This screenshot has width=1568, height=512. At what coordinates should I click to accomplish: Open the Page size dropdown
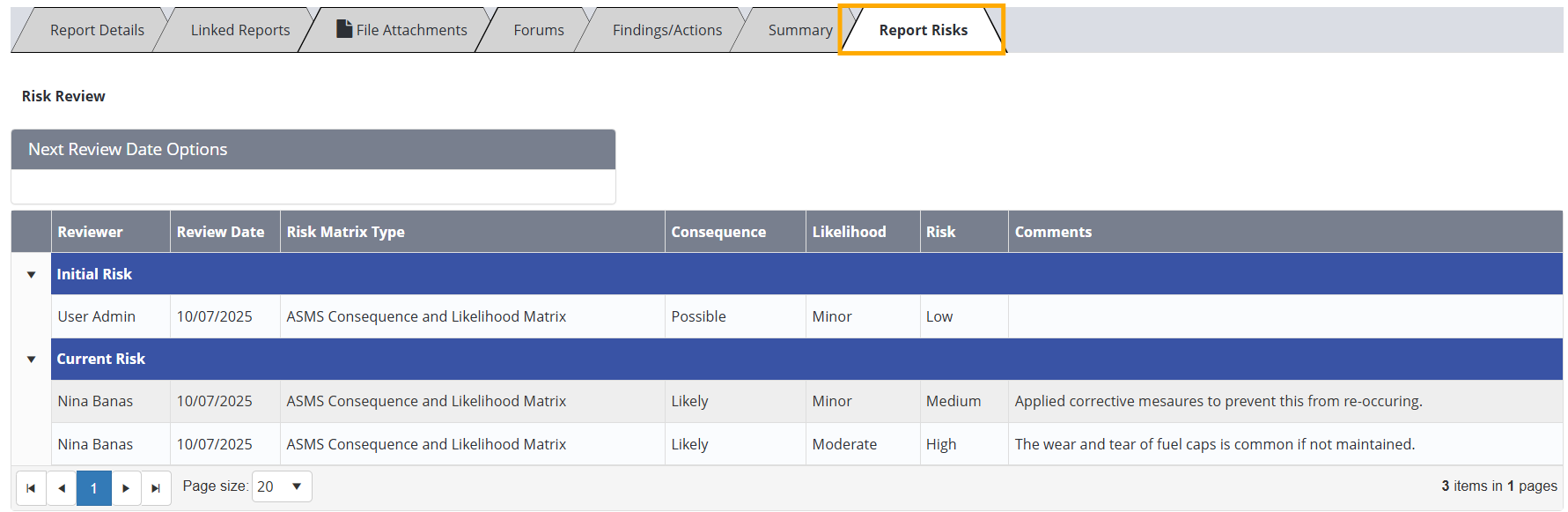tap(296, 486)
